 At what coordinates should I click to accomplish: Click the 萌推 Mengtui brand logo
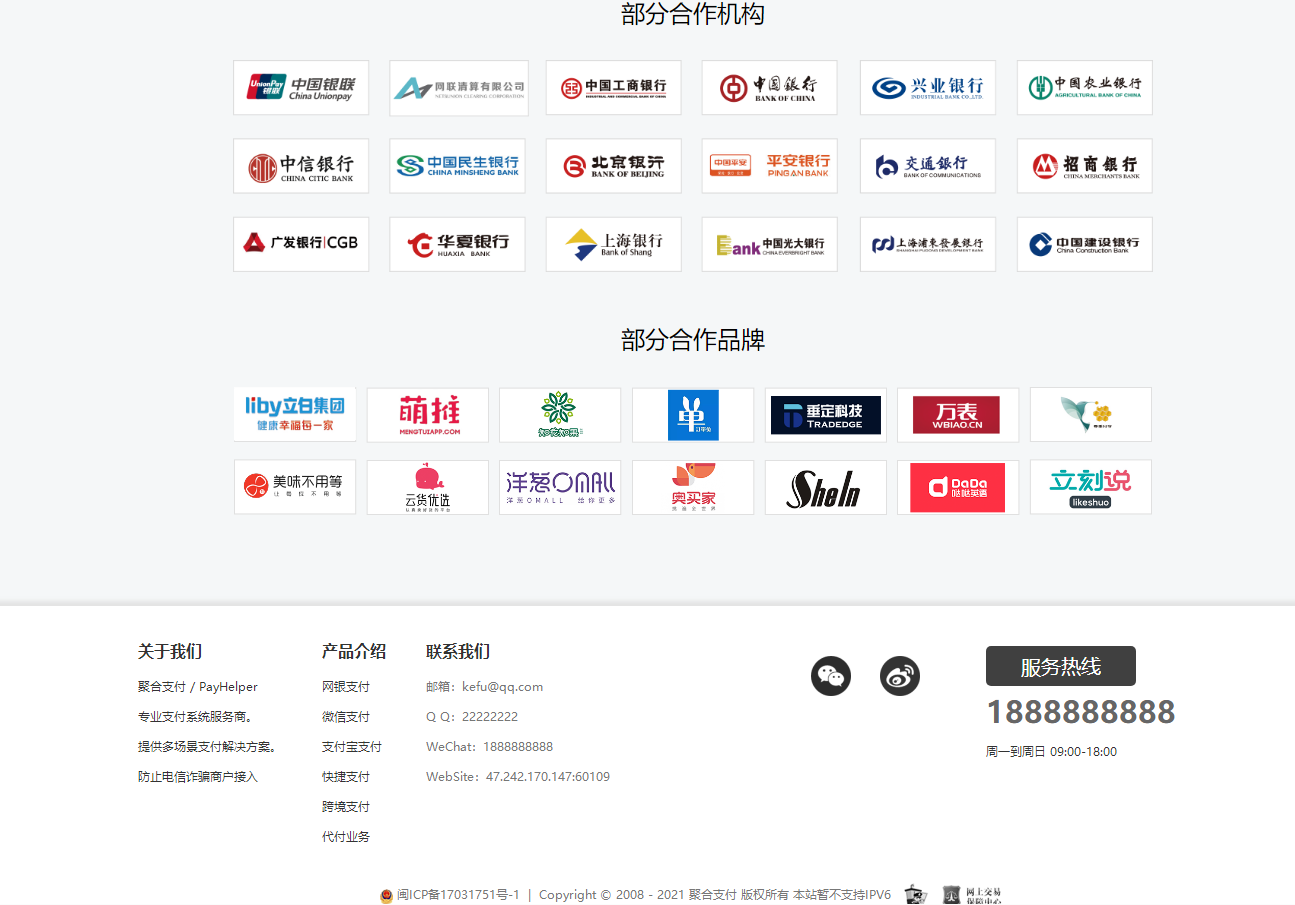pyautogui.click(x=428, y=415)
